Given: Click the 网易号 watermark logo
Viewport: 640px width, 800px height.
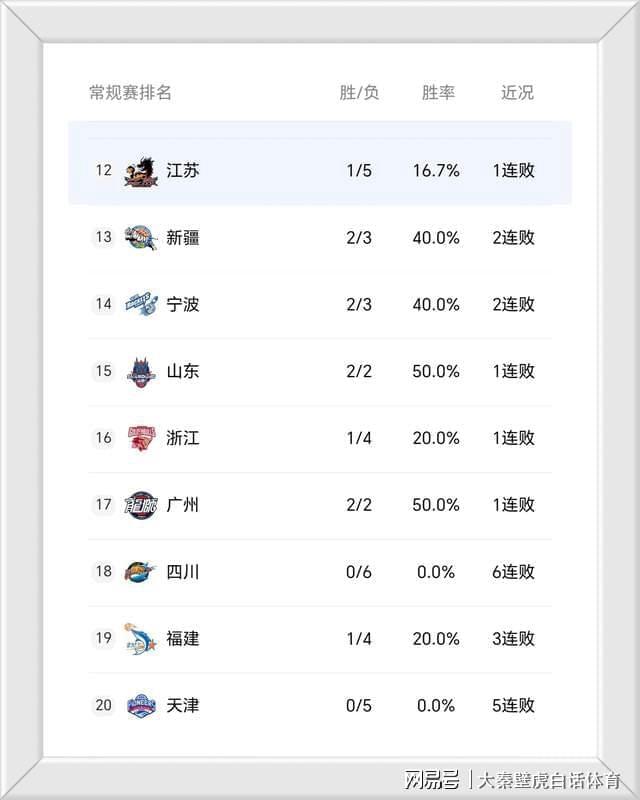Looking at the screenshot, I should pyautogui.click(x=432, y=778).
